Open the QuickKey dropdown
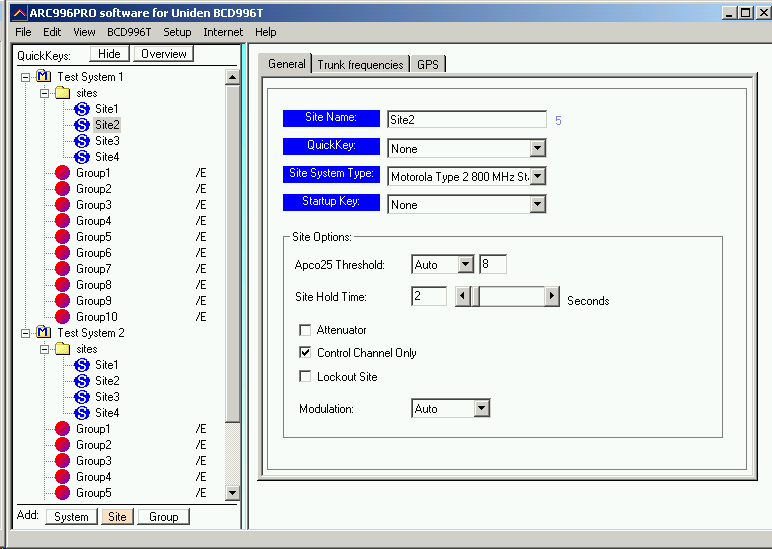Viewport: 772px width, 549px height. click(538, 148)
